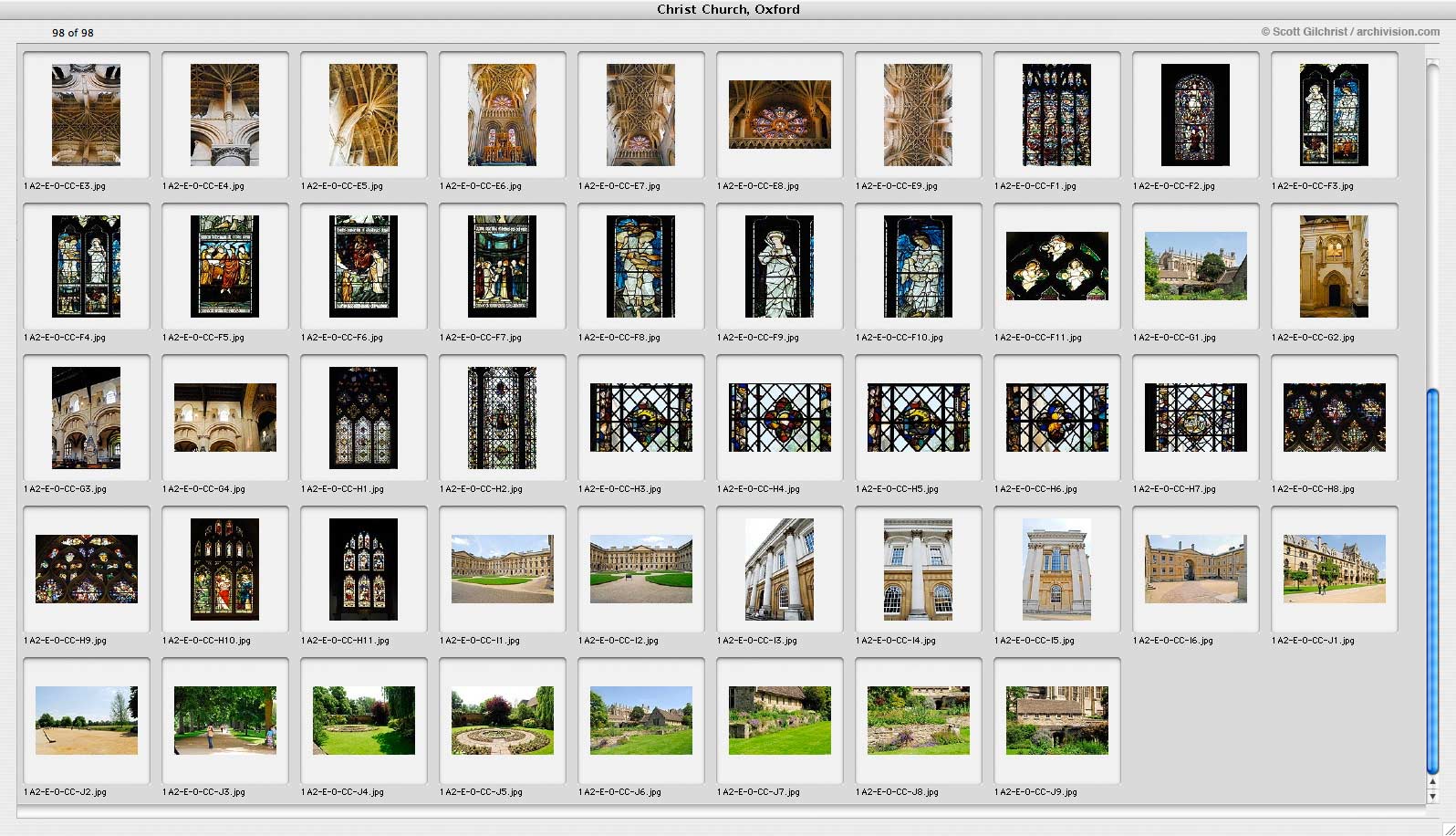Click filename label 1A2-E-0-CC-F6.jpg
This screenshot has width=1456, height=836.
coord(342,338)
